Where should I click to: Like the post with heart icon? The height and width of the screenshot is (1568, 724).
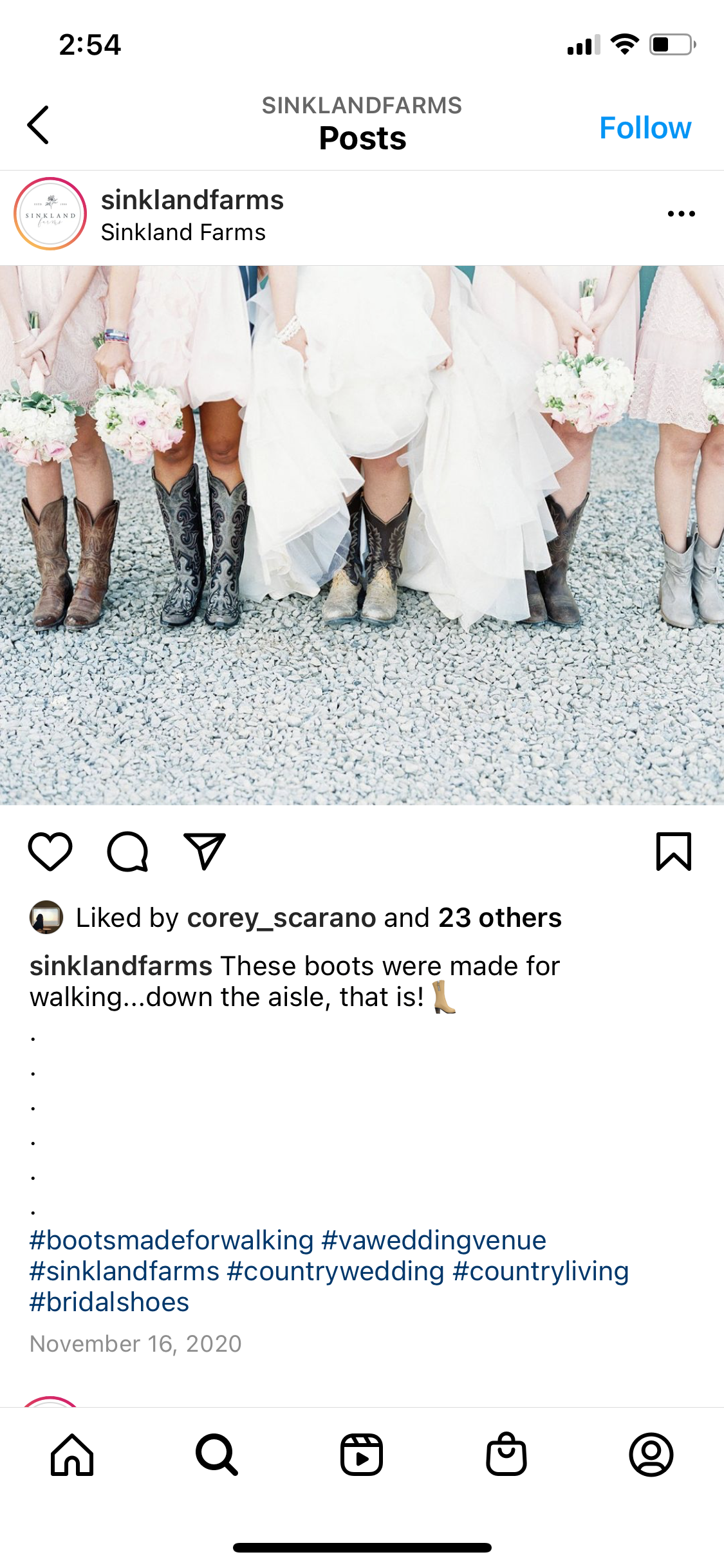[x=50, y=852]
